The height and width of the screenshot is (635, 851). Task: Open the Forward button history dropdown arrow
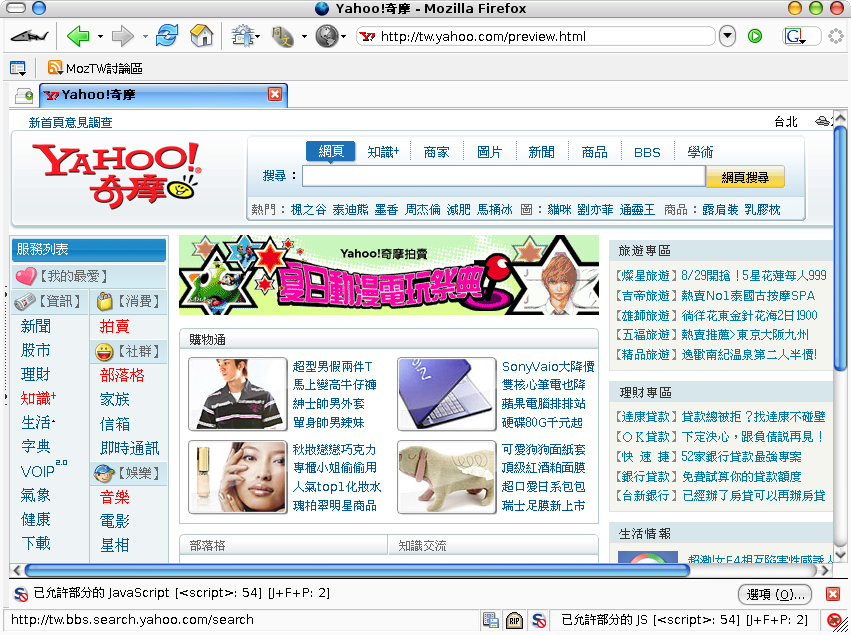tap(145, 37)
